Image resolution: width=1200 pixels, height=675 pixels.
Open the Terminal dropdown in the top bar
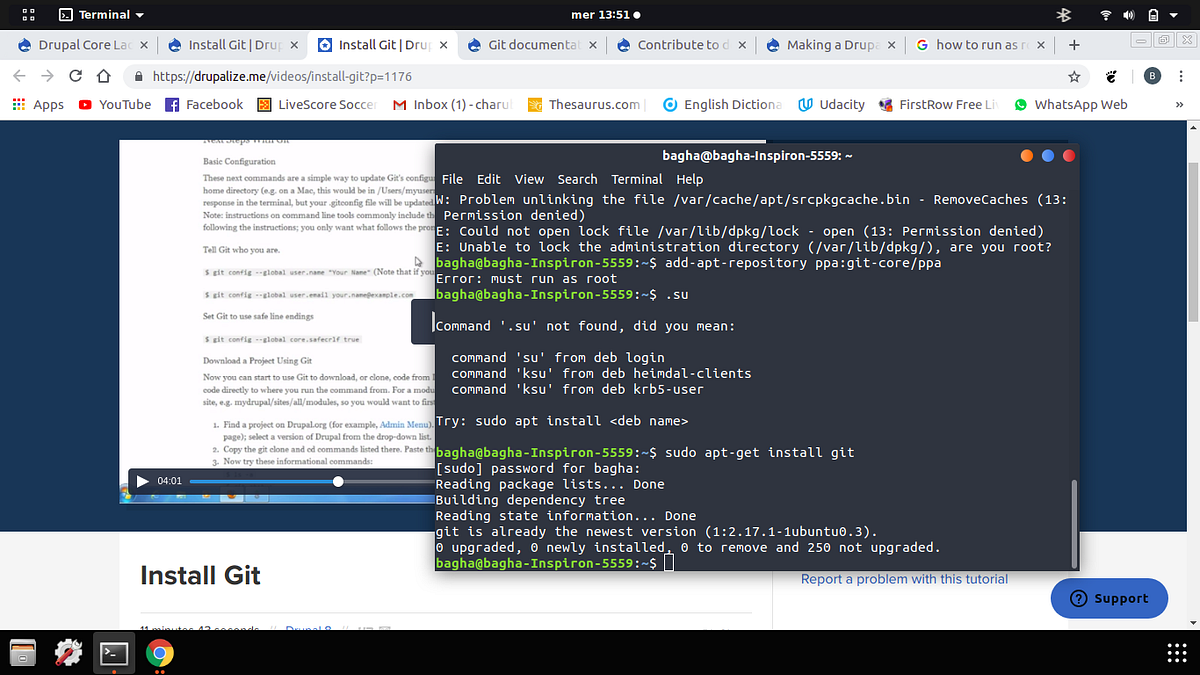(x=100, y=15)
